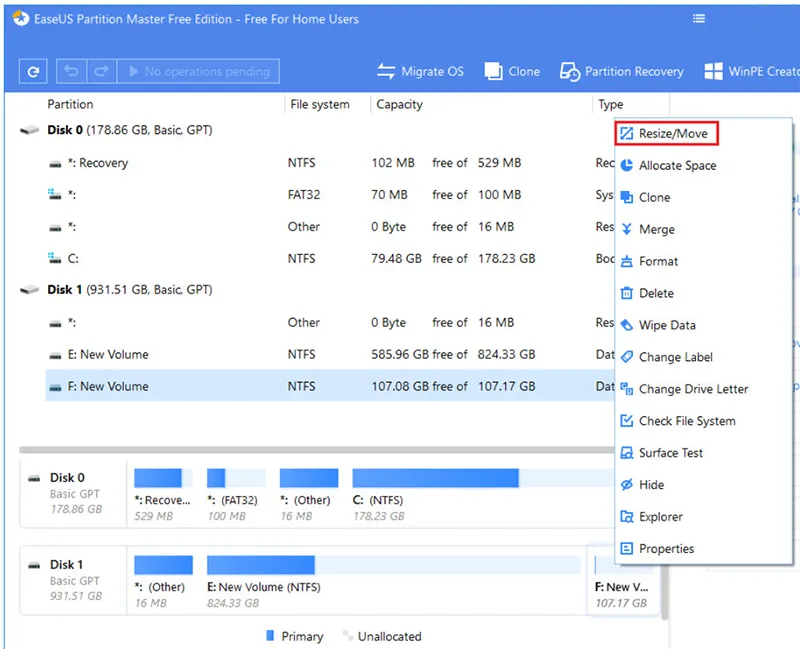The height and width of the screenshot is (649, 800).
Task: Click the redo arrow button
Action: pyautogui.click(x=102, y=71)
